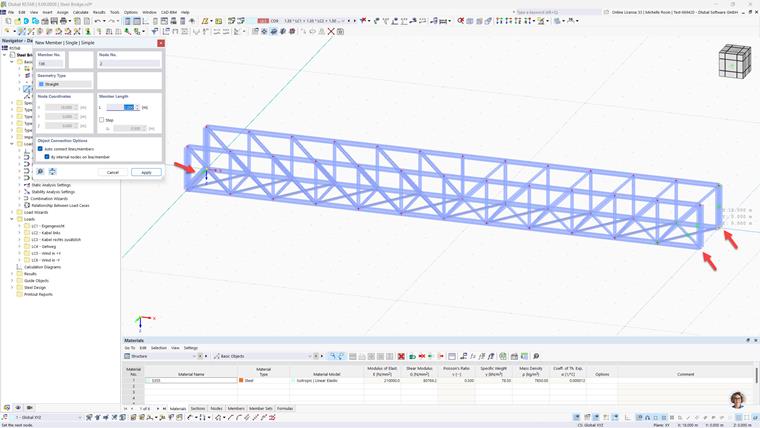Click the Redo arrow icon

click(112, 21)
